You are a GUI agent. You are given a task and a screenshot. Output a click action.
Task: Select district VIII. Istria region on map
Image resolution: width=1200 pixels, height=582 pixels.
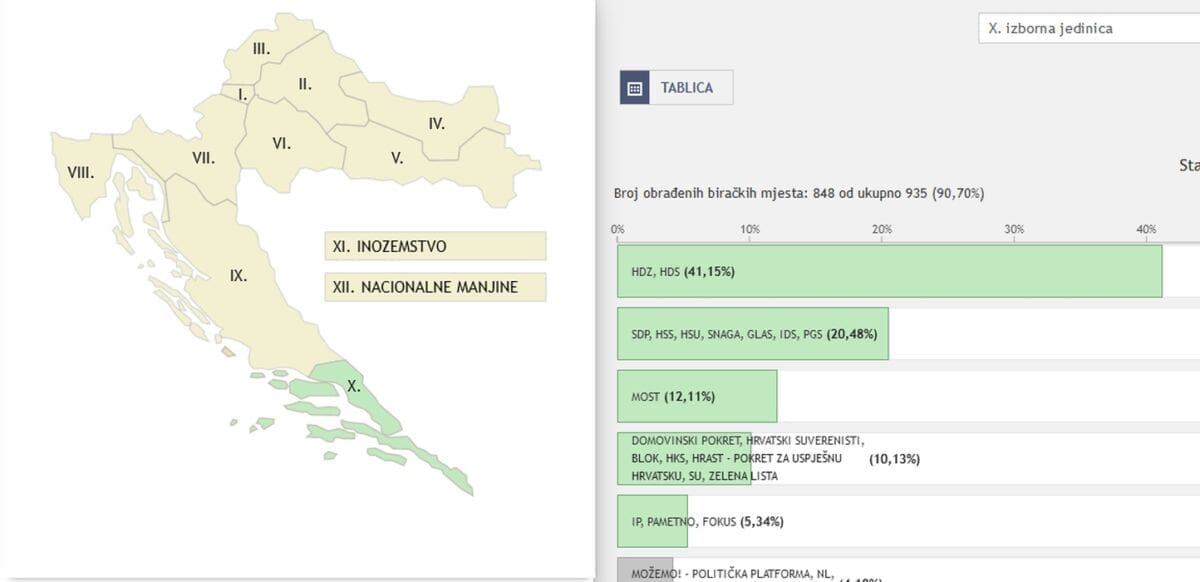81,172
